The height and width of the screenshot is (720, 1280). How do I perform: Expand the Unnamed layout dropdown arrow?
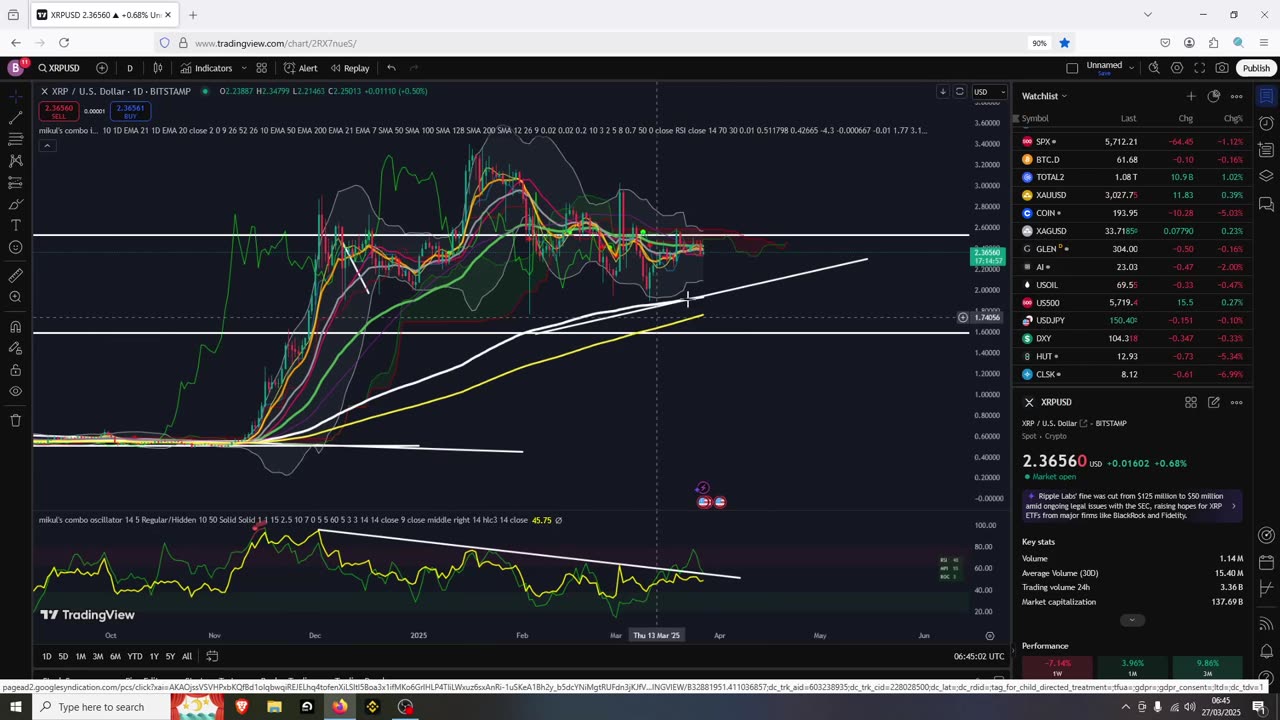coord(1131,68)
